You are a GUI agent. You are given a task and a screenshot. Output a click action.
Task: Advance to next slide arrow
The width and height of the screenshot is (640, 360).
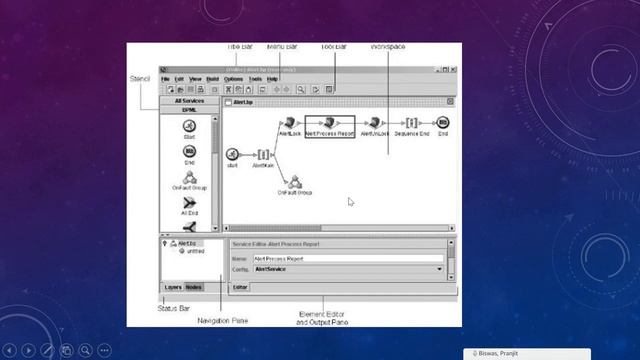point(28,350)
